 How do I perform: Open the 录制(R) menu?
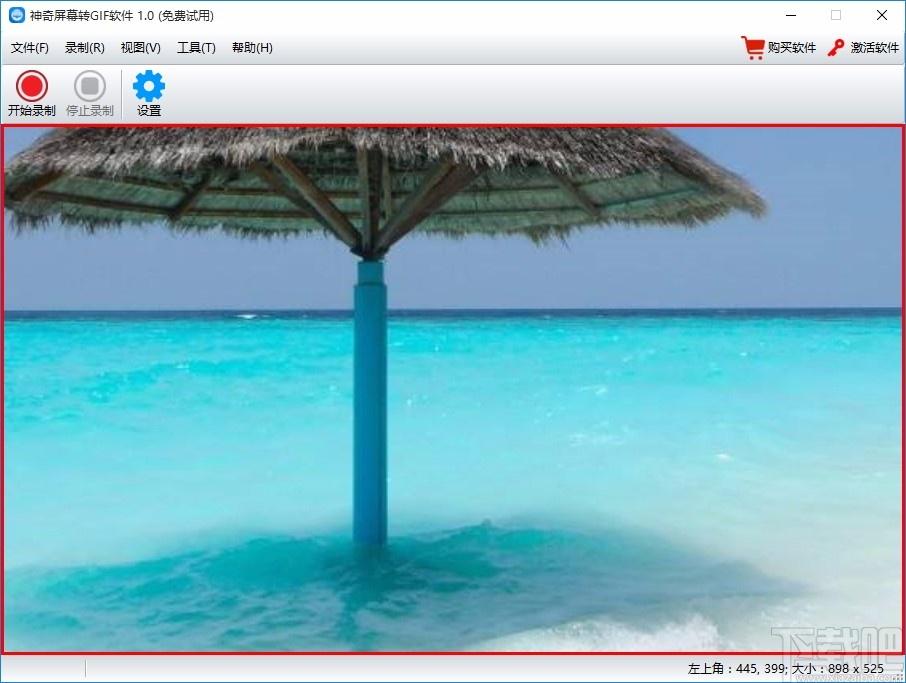pyautogui.click(x=84, y=47)
